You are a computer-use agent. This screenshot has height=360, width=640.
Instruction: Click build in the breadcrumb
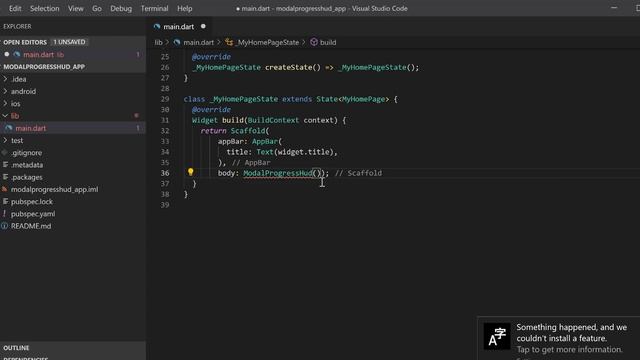tap(328, 42)
